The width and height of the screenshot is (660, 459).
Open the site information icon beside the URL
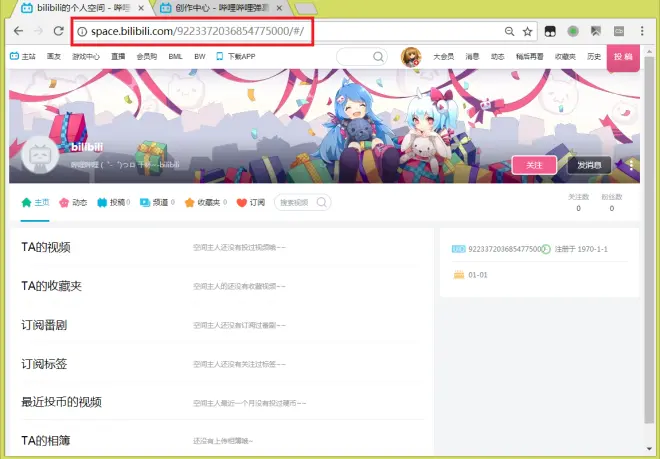(x=82, y=32)
